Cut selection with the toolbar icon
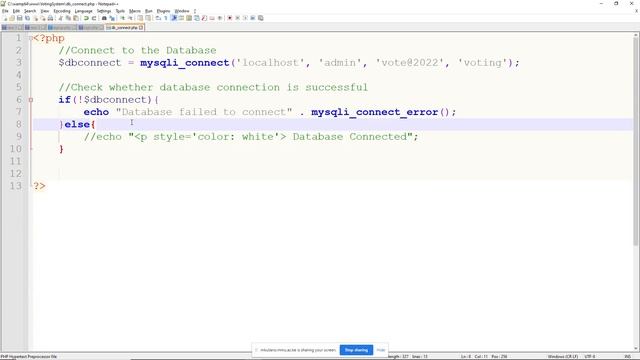 click(60, 18)
